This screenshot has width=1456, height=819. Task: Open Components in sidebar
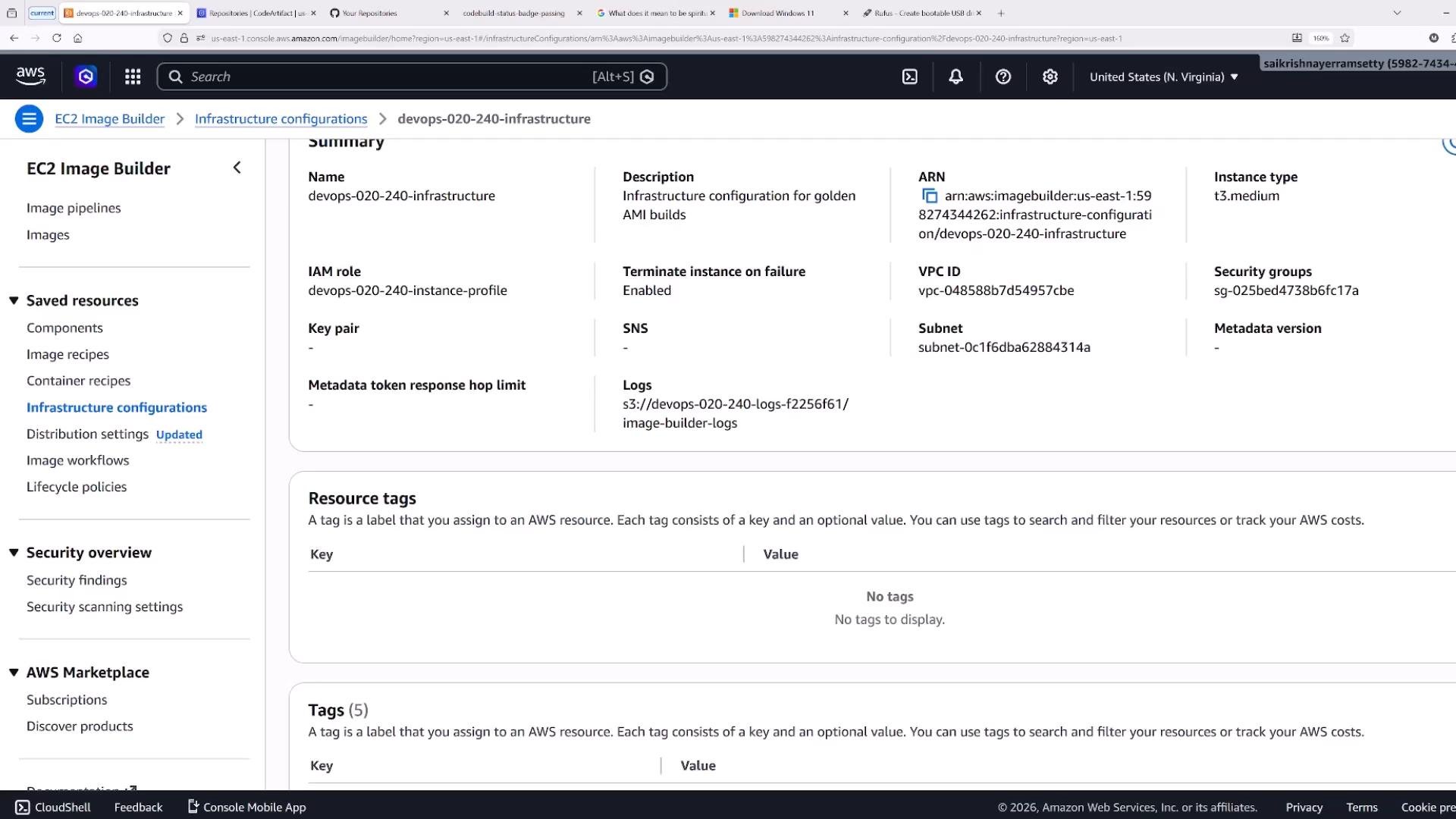(64, 328)
